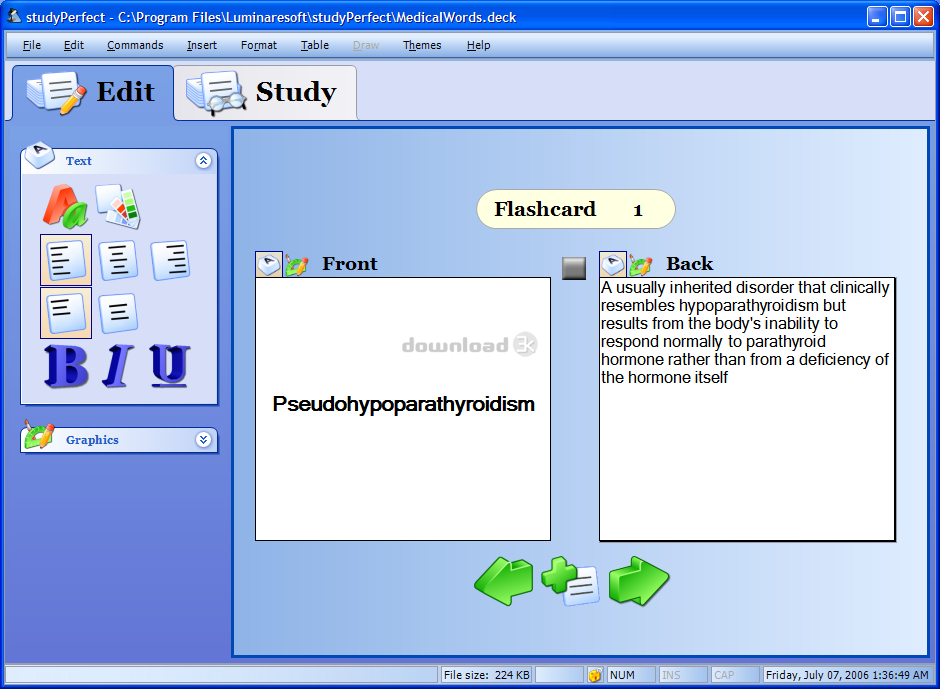Click the Graphics panel paint icon
This screenshot has width=940, height=689.
[39, 435]
